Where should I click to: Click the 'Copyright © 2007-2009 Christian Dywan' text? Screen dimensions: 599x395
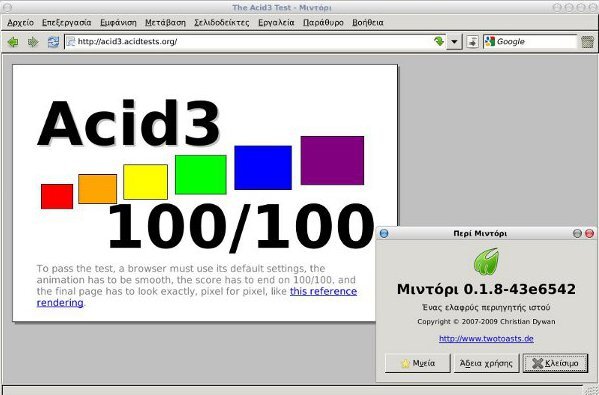coord(486,322)
